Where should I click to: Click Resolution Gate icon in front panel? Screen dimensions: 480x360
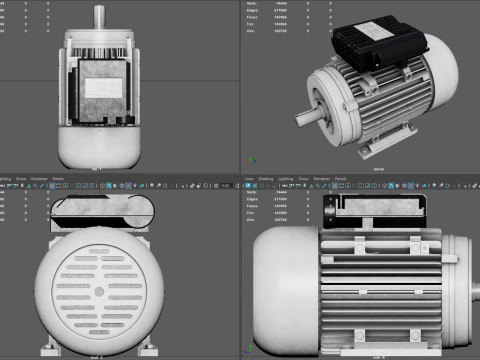pos(65,186)
